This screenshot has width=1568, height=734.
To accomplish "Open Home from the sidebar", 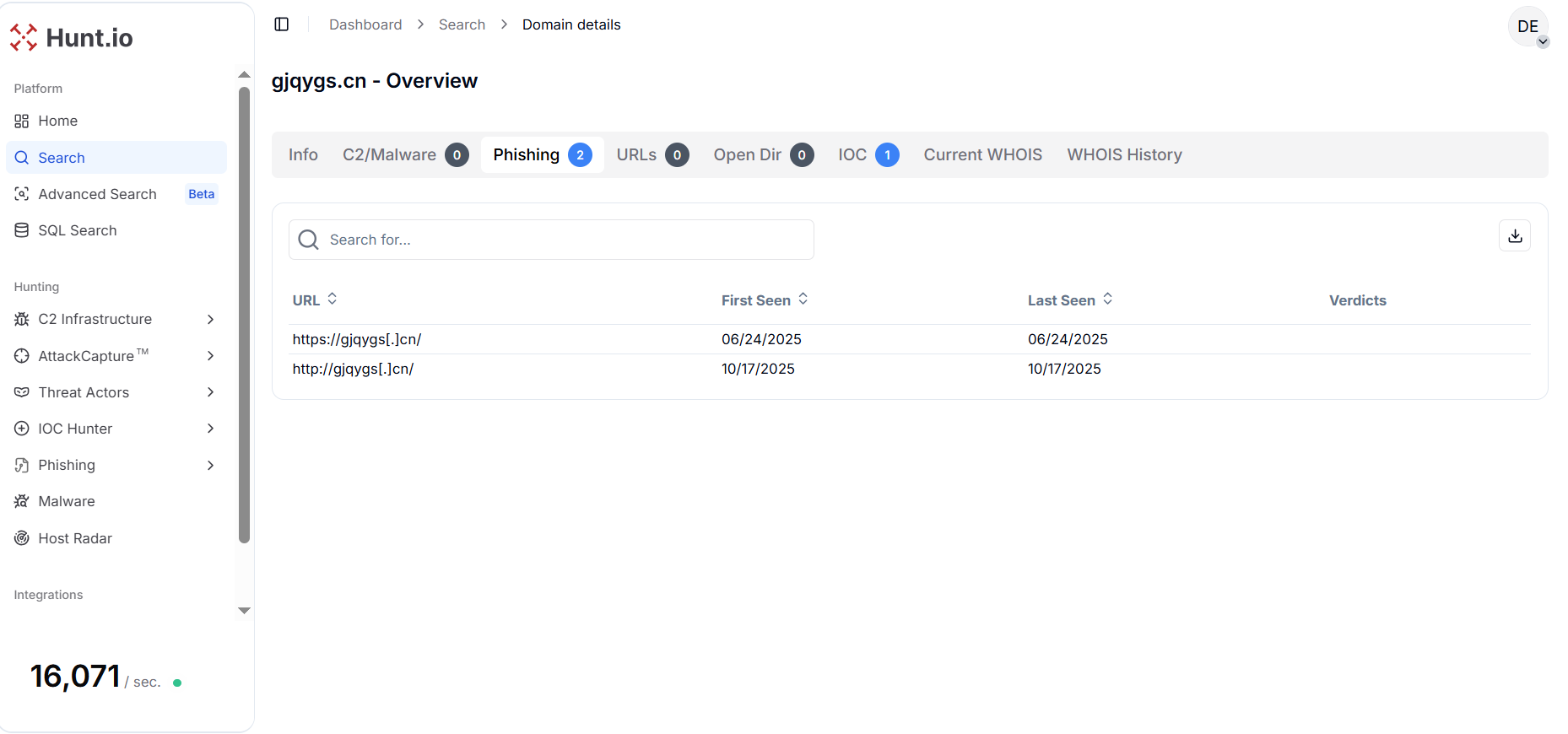I will coord(57,121).
